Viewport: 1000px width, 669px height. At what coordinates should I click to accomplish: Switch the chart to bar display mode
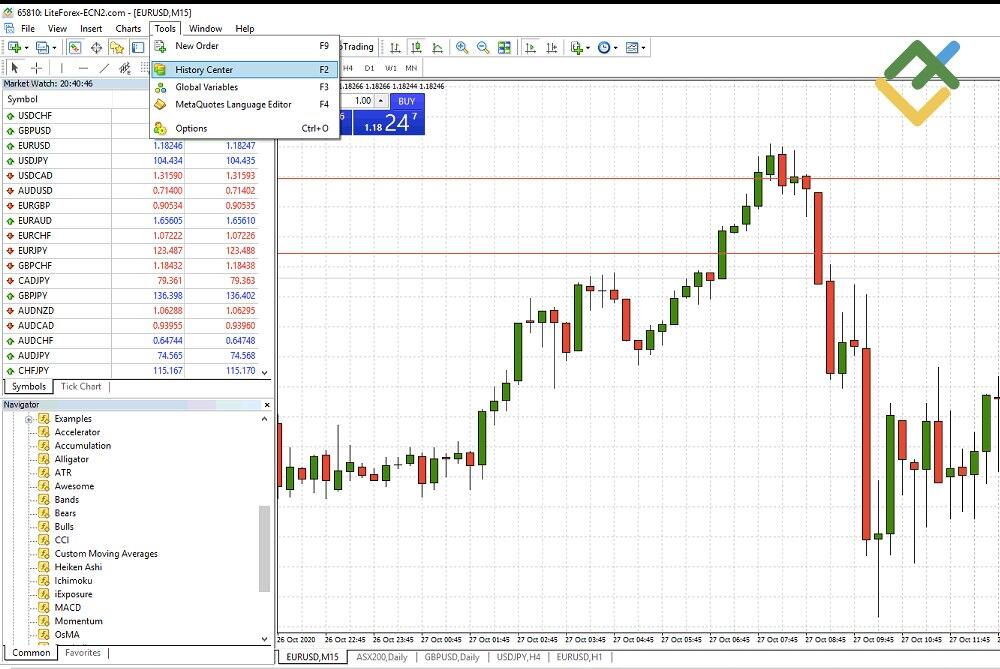[x=395, y=47]
